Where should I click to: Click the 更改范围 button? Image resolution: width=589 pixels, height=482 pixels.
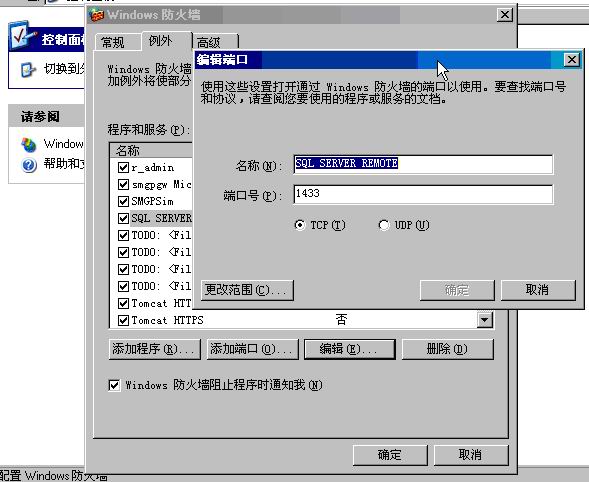[x=247, y=290]
